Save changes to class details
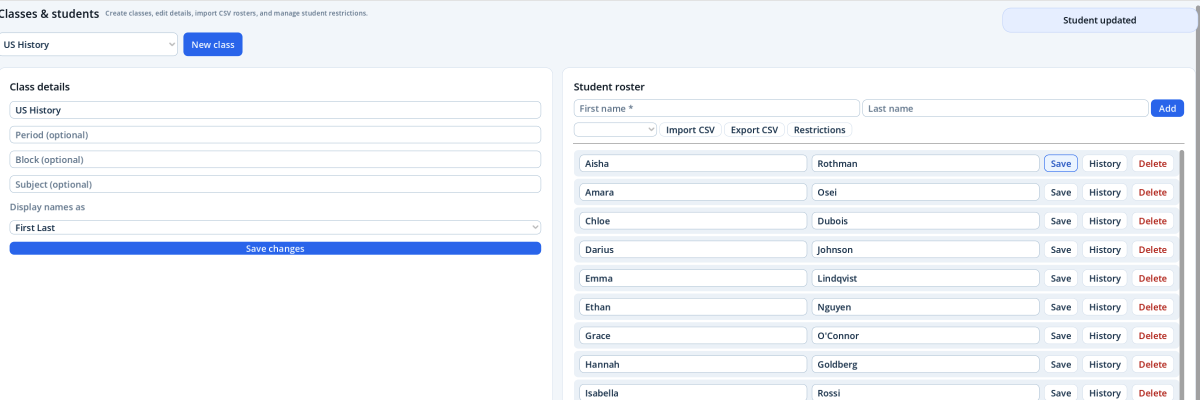Image resolution: width=1200 pixels, height=400 pixels. coord(275,249)
